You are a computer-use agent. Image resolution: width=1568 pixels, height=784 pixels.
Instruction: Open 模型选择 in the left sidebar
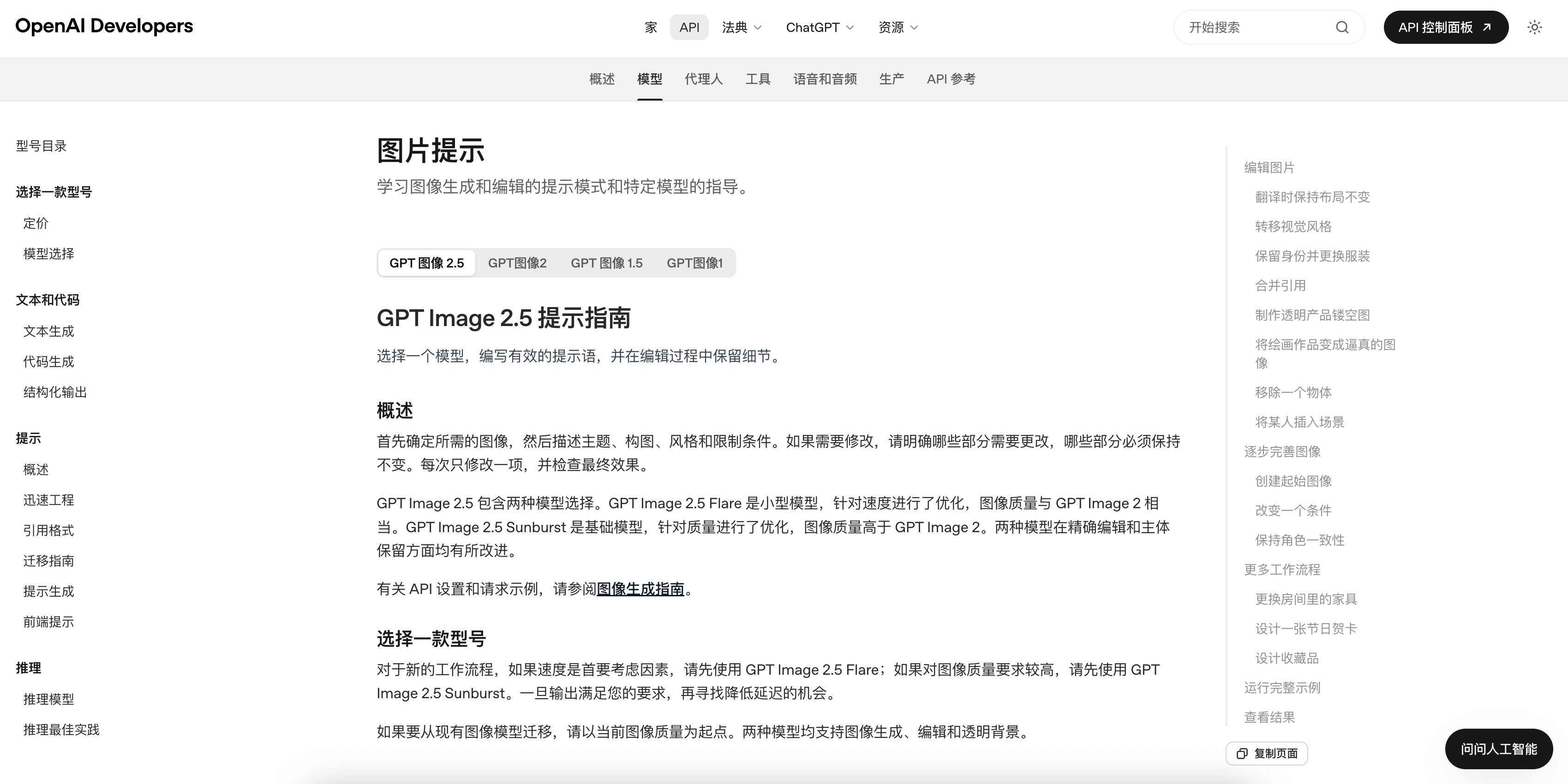click(x=49, y=254)
